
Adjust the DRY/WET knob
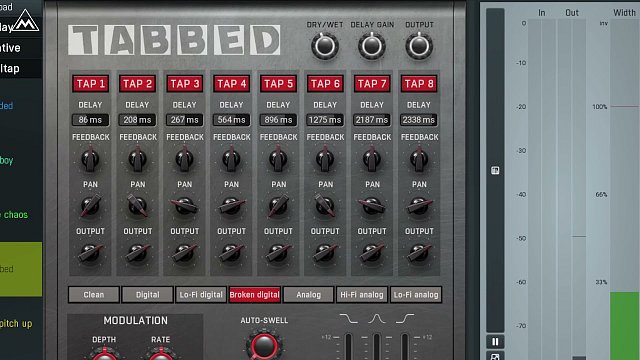click(325, 46)
